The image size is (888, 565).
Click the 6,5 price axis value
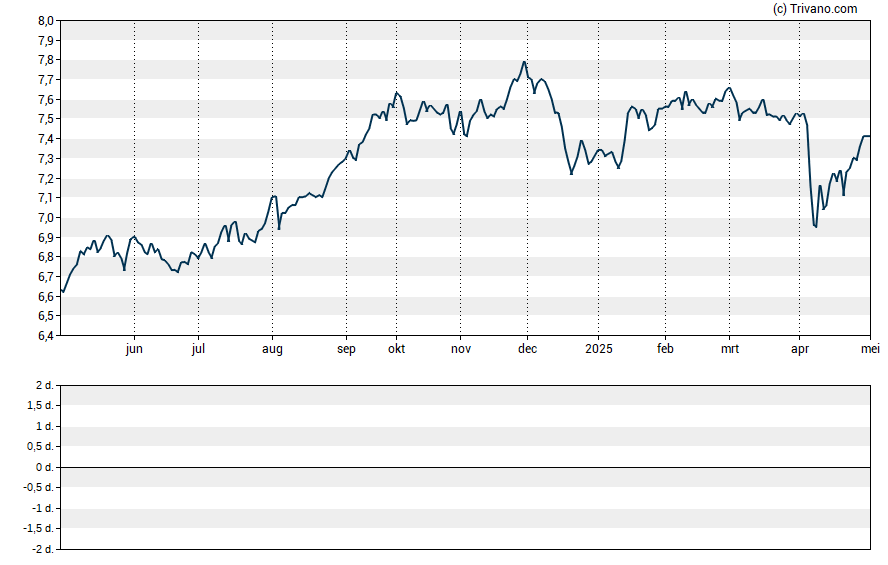46,315
